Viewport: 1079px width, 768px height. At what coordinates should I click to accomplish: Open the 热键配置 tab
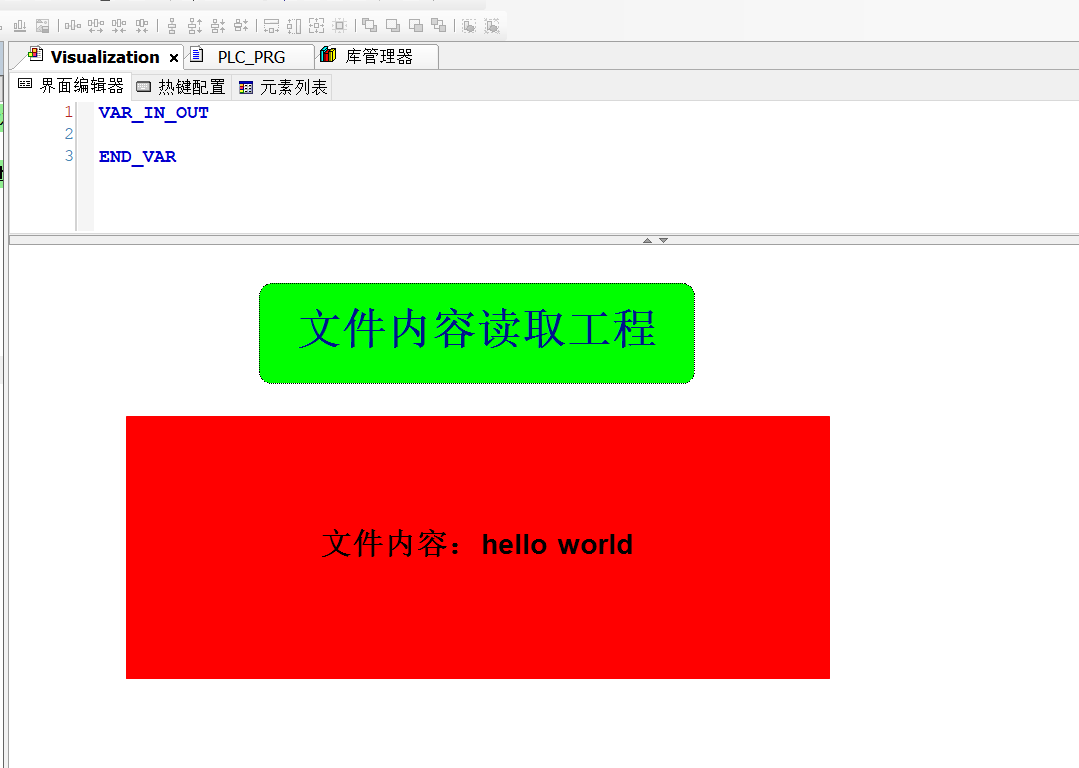pyautogui.click(x=180, y=86)
